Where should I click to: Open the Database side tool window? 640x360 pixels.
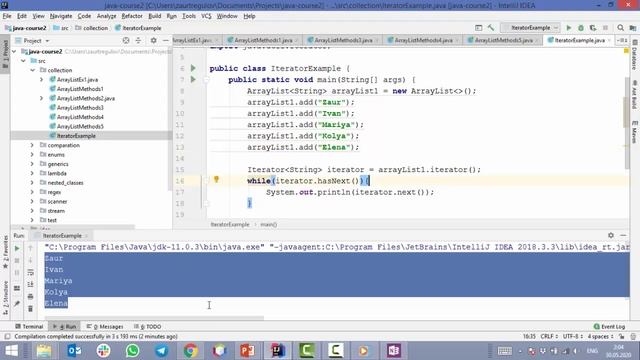click(x=635, y=55)
